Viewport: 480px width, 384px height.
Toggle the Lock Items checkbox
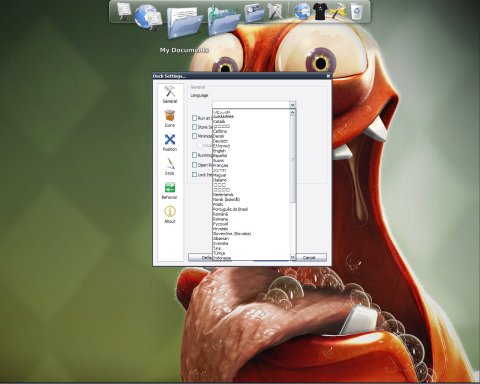point(194,175)
